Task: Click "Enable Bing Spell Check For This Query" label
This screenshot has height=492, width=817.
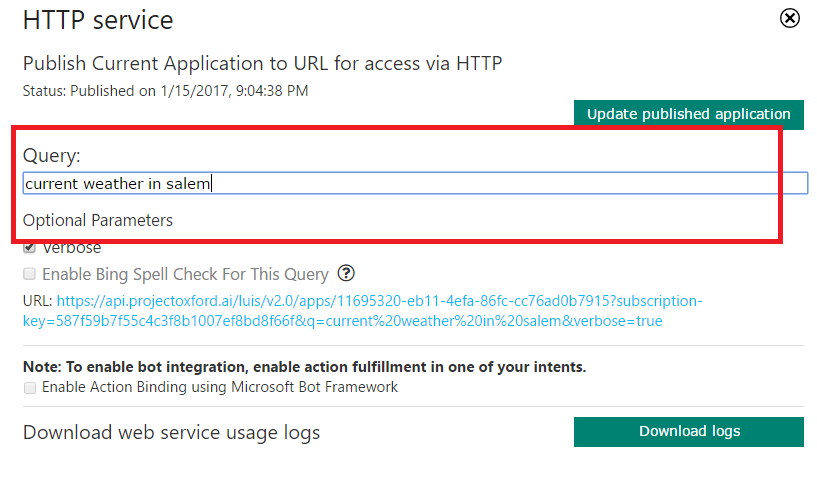Action: 185,274
